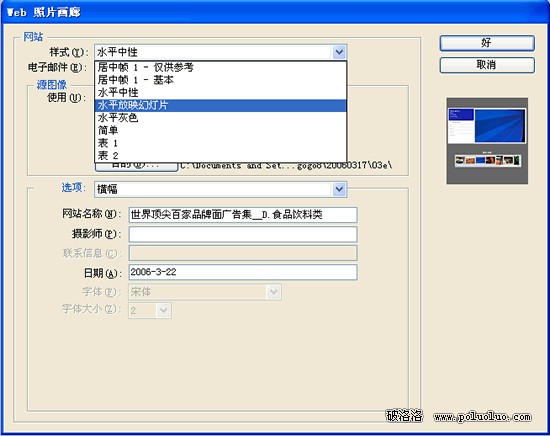Open the disabled 字体 宋体 font dropdown
This screenshot has height=436, width=550.
pyautogui.click(x=205, y=292)
